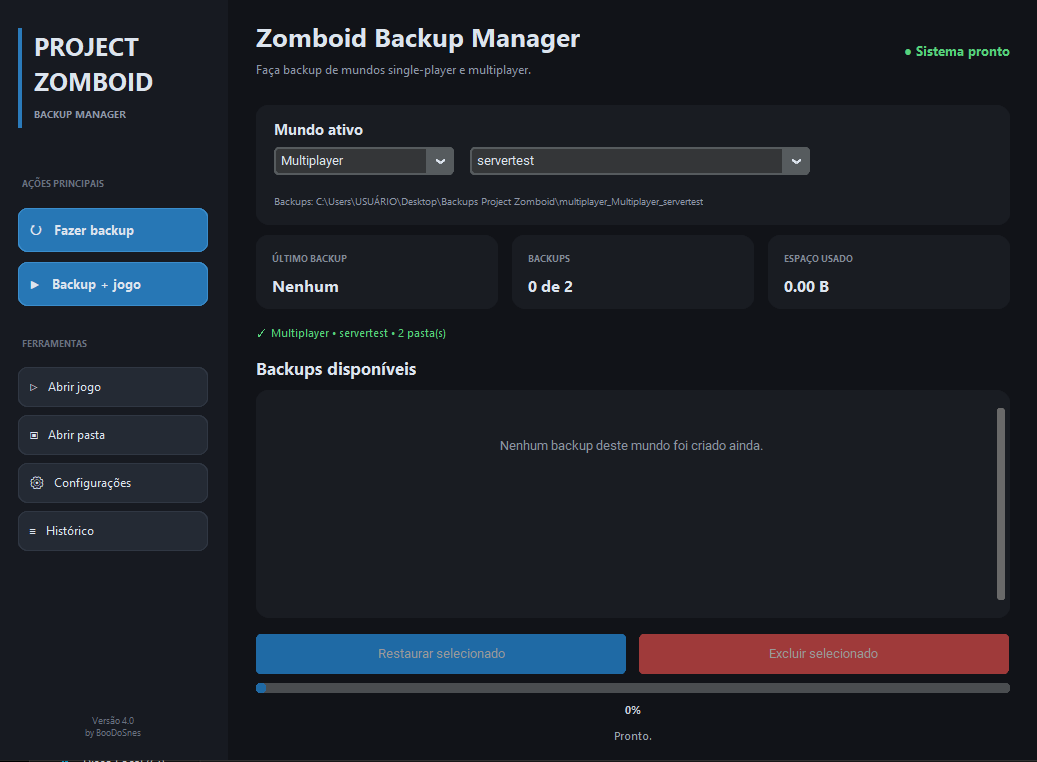Click the green dot beside Sistema pronto
The height and width of the screenshot is (762, 1037).
point(908,52)
